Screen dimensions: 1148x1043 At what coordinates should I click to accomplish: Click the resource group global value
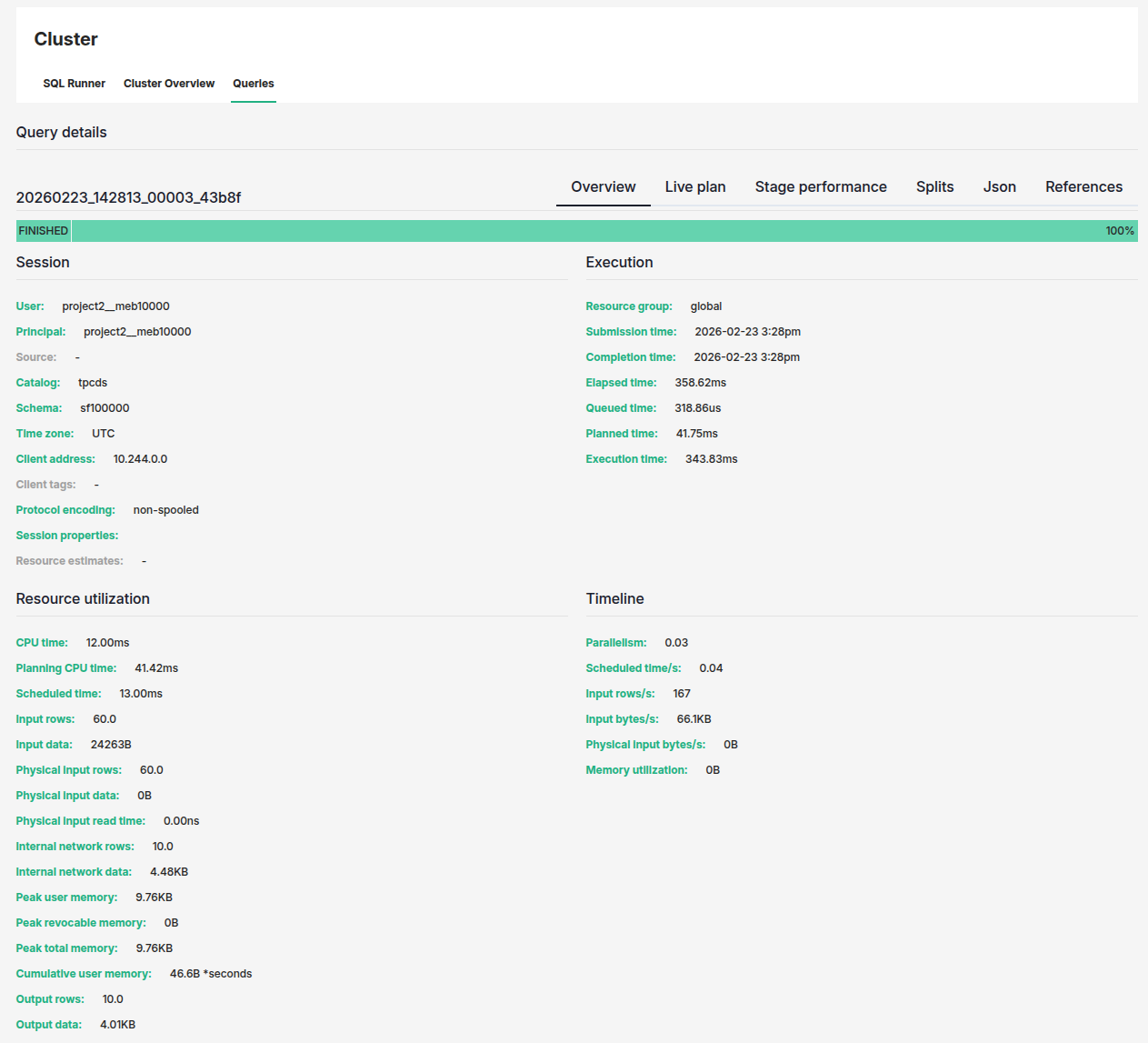coord(705,306)
